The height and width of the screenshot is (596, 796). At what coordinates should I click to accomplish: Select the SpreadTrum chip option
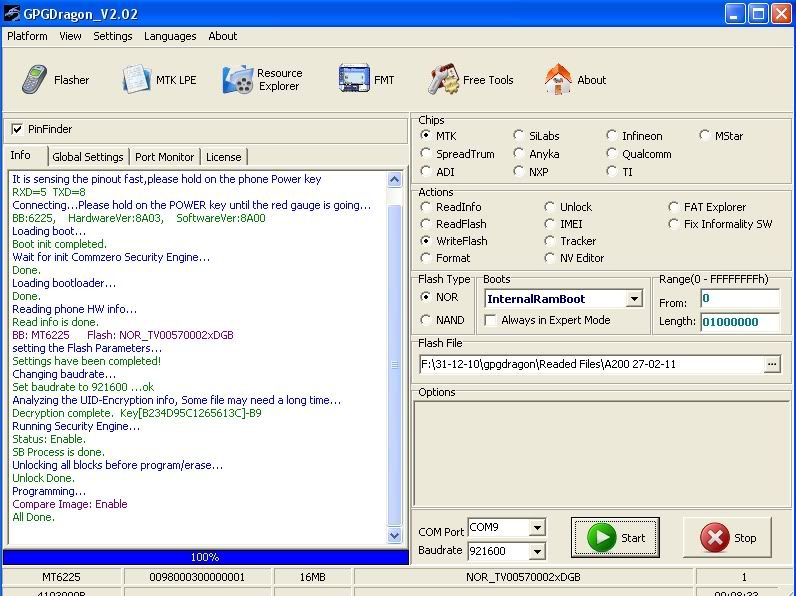click(x=425, y=153)
